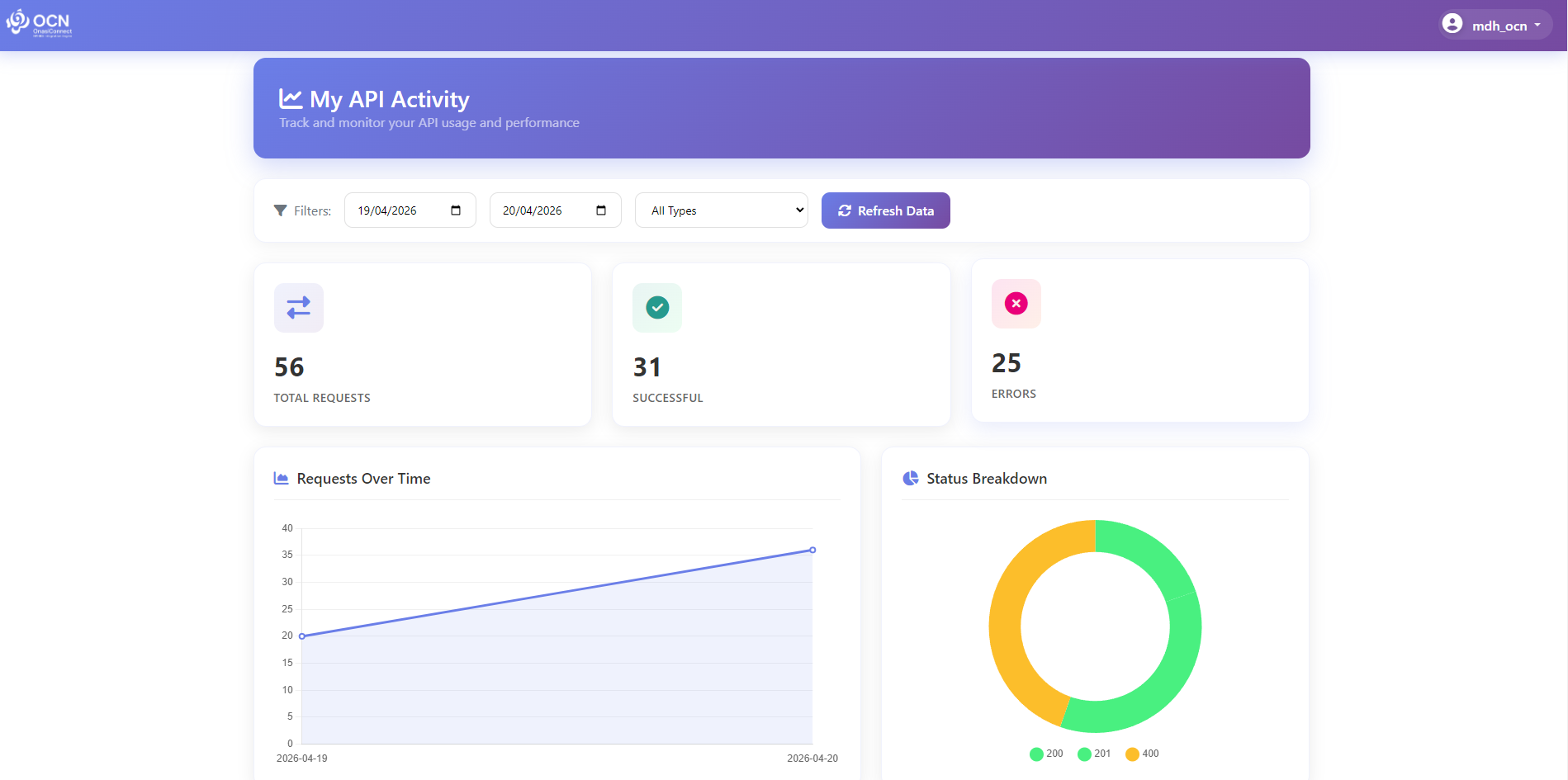Toggle the 200 status in the chart legend
Viewport: 1568px width, 780px height.
(x=1045, y=754)
